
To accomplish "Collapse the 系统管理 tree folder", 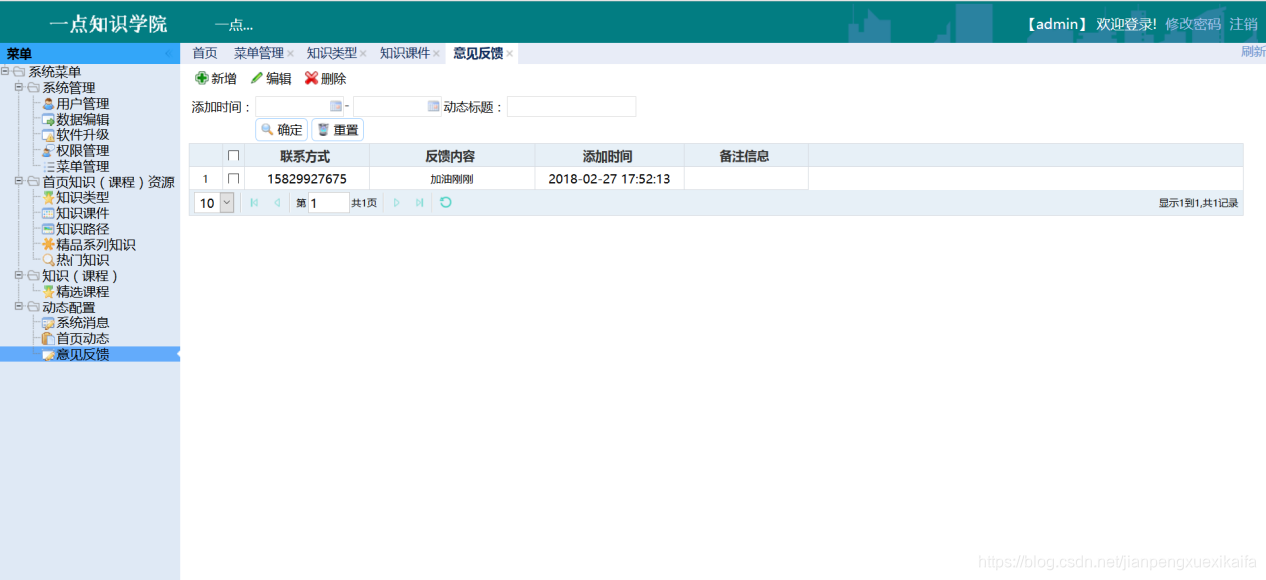I will [x=19, y=87].
